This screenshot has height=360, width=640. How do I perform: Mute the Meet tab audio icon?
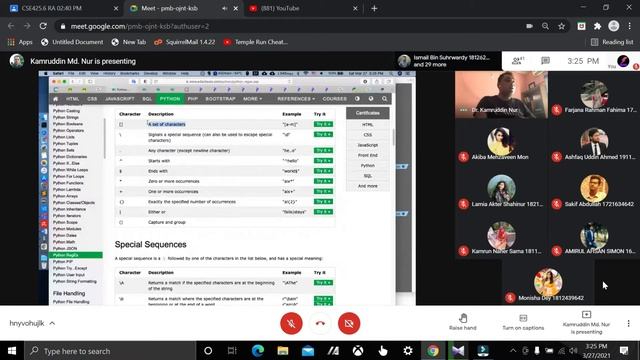[224, 8]
